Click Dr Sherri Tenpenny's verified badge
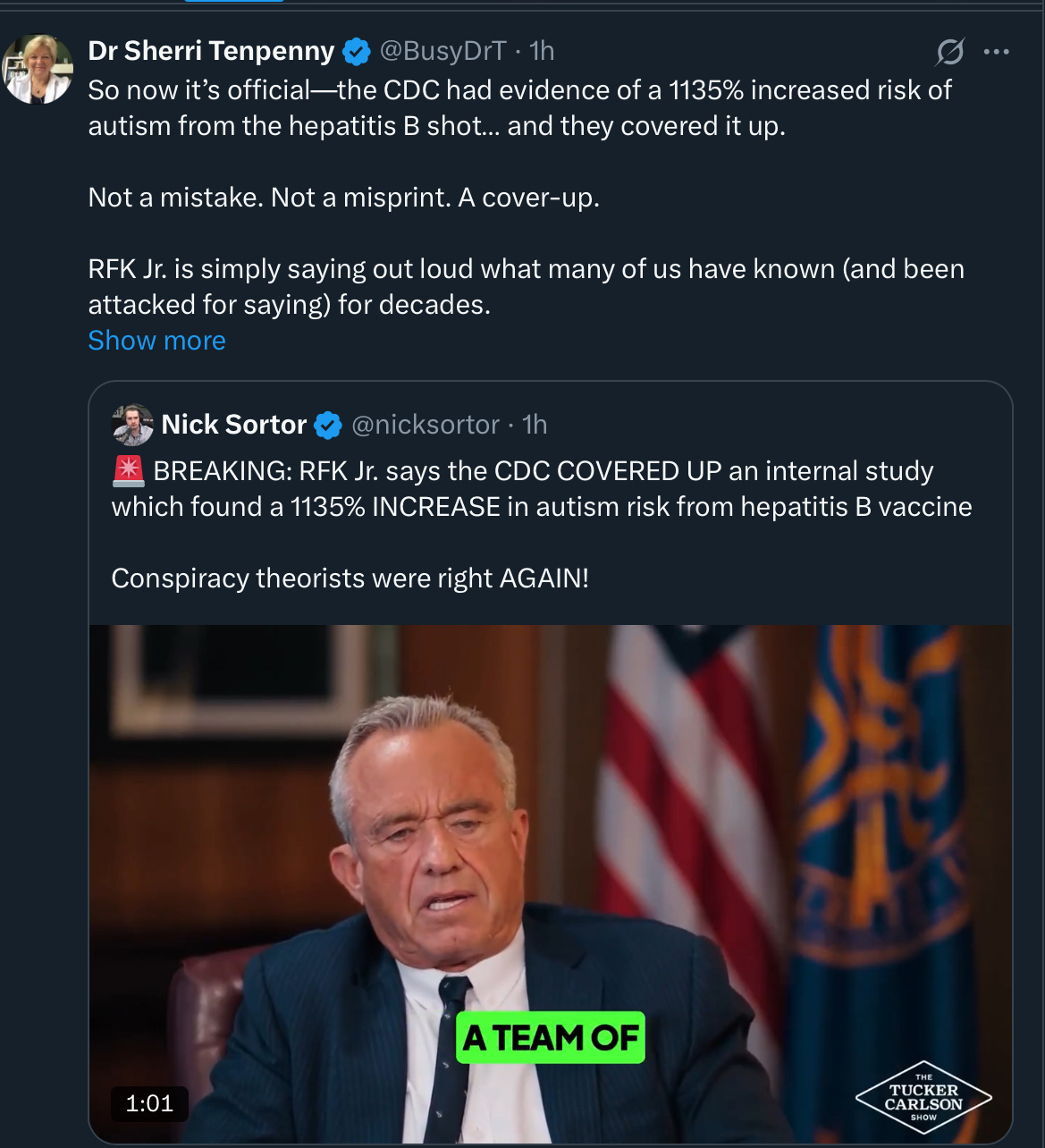The height and width of the screenshot is (1148, 1045). click(x=357, y=52)
